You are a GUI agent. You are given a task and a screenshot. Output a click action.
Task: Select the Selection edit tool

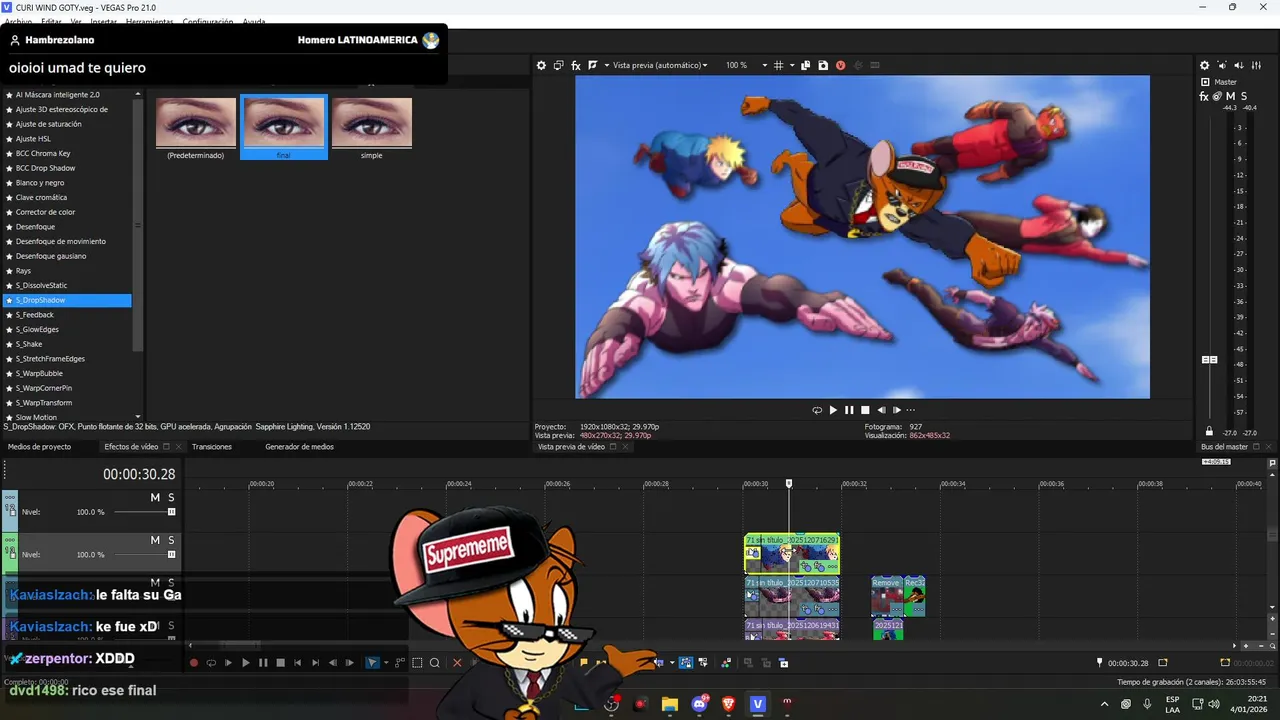pos(417,662)
